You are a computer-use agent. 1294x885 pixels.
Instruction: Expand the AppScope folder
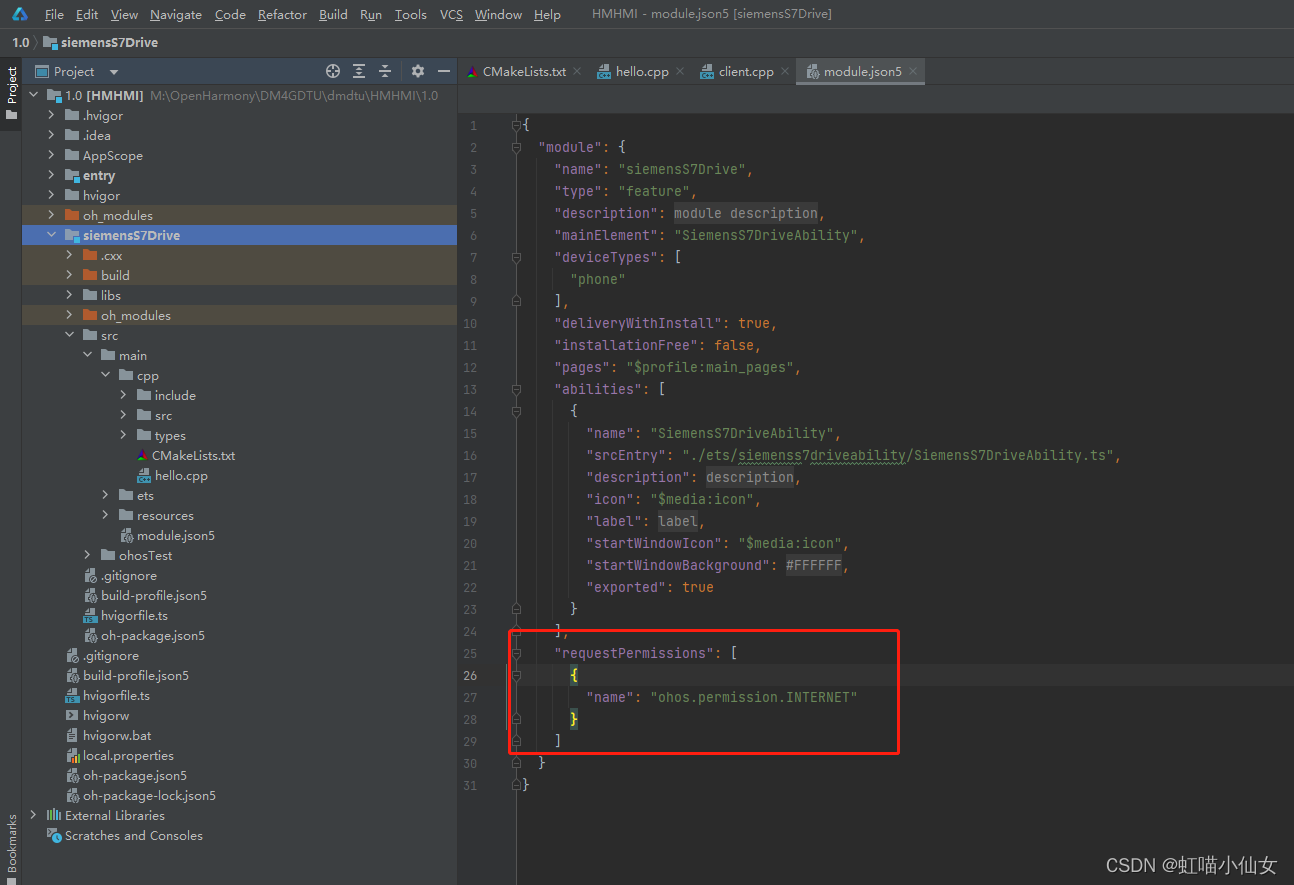(x=52, y=155)
